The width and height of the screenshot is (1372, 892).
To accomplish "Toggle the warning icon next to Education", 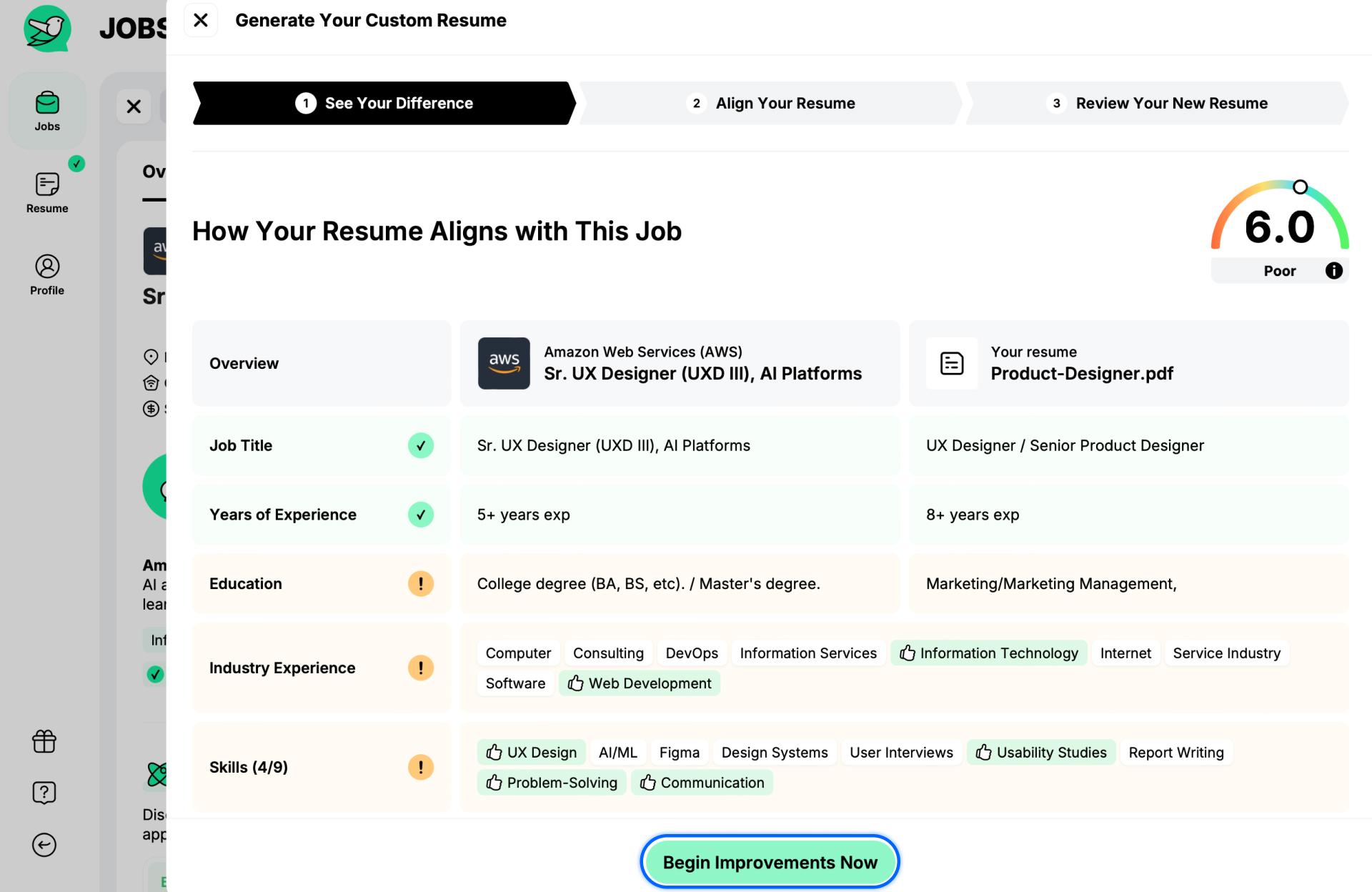I will click(x=421, y=582).
